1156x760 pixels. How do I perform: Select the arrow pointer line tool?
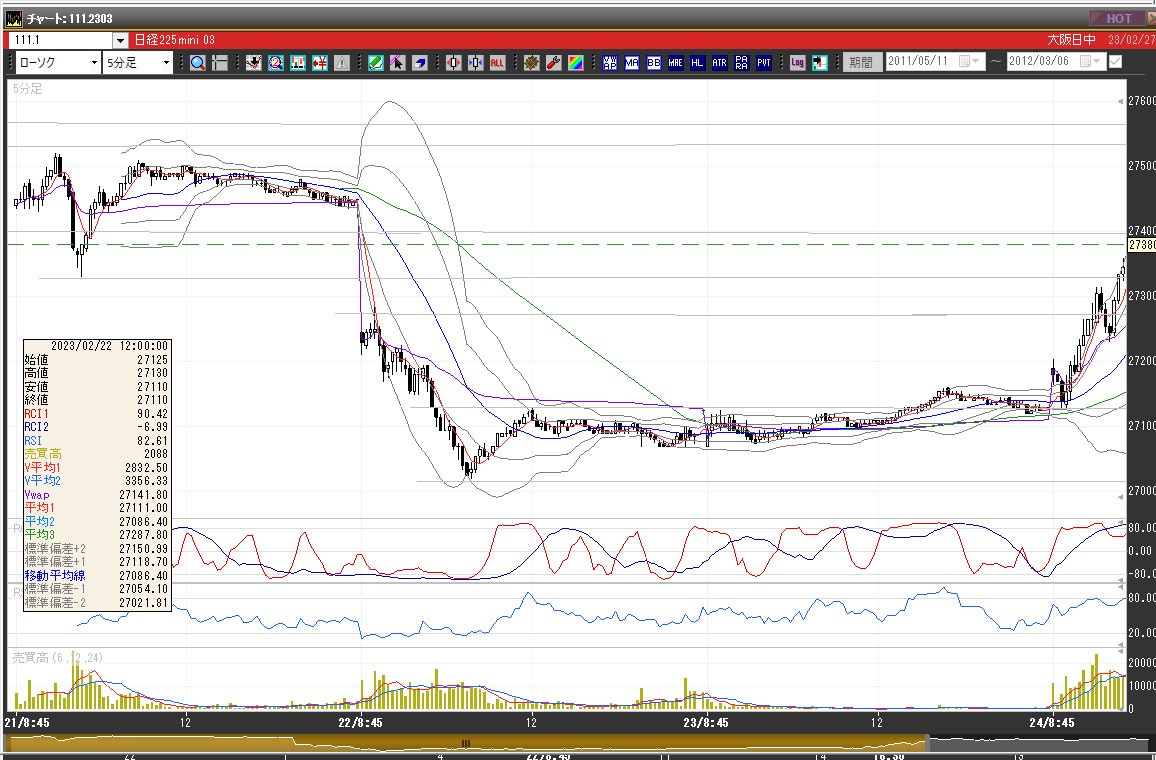pyautogui.click(x=397, y=63)
